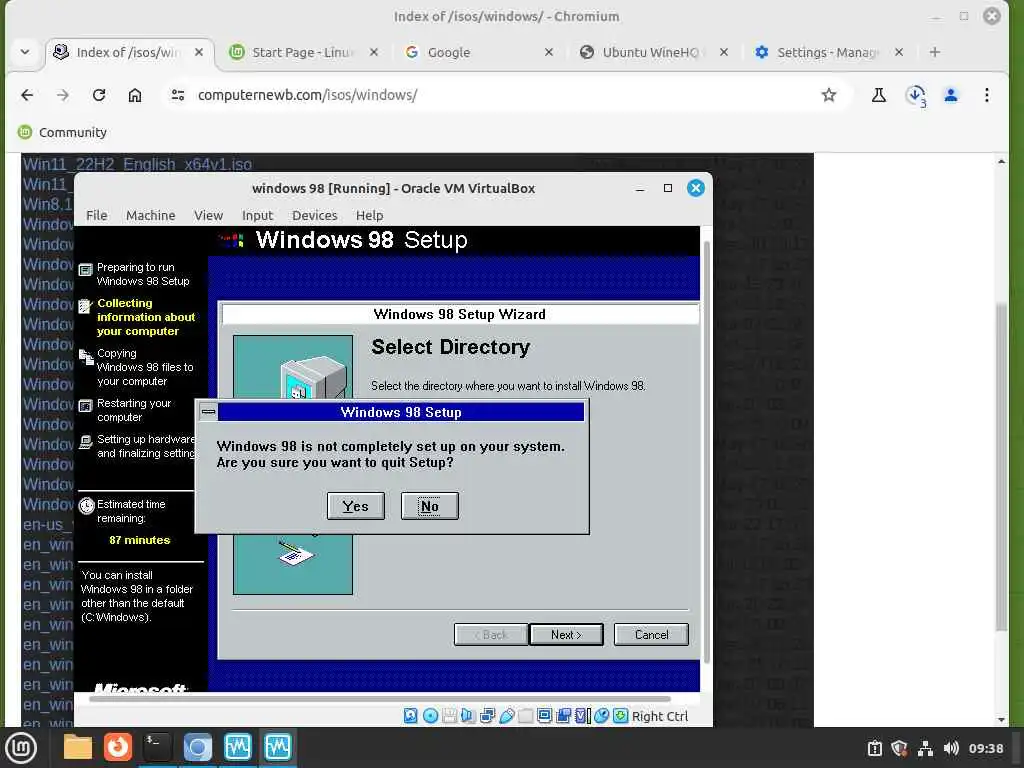Click the Chromium page vertical scrollbar
The height and width of the screenshot is (768, 1024).
click(x=1001, y=467)
